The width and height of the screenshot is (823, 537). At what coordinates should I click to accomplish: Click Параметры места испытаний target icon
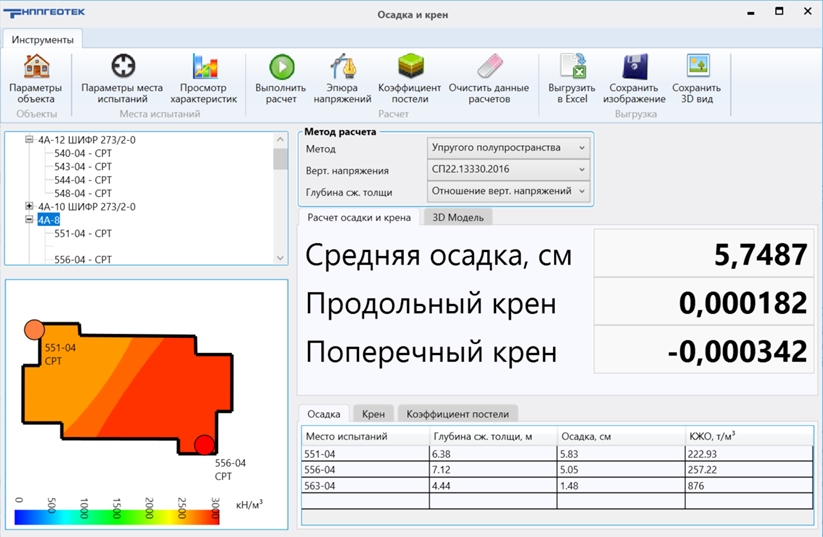click(x=122, y=68)
